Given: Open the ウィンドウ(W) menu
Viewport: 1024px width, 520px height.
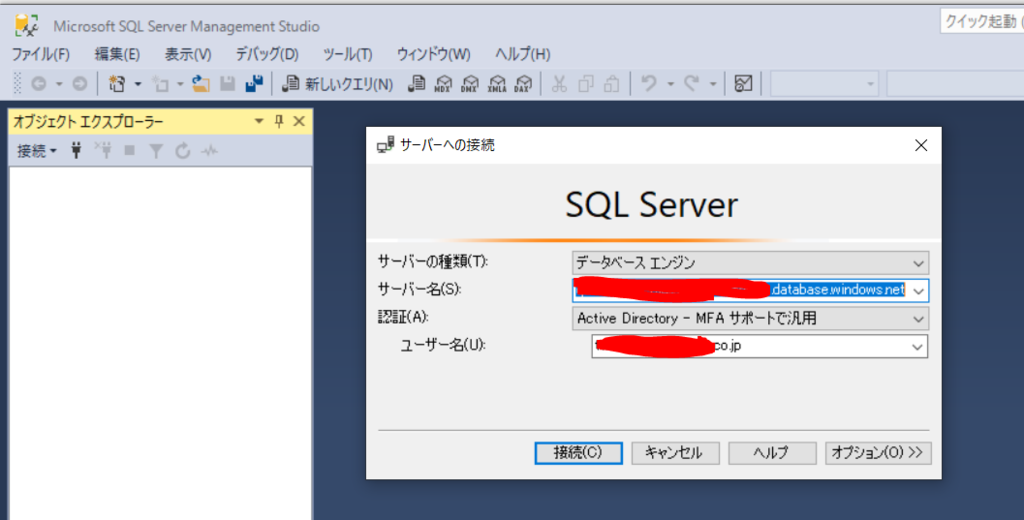Looking at the screenshot, I should (x=434, y=54).
